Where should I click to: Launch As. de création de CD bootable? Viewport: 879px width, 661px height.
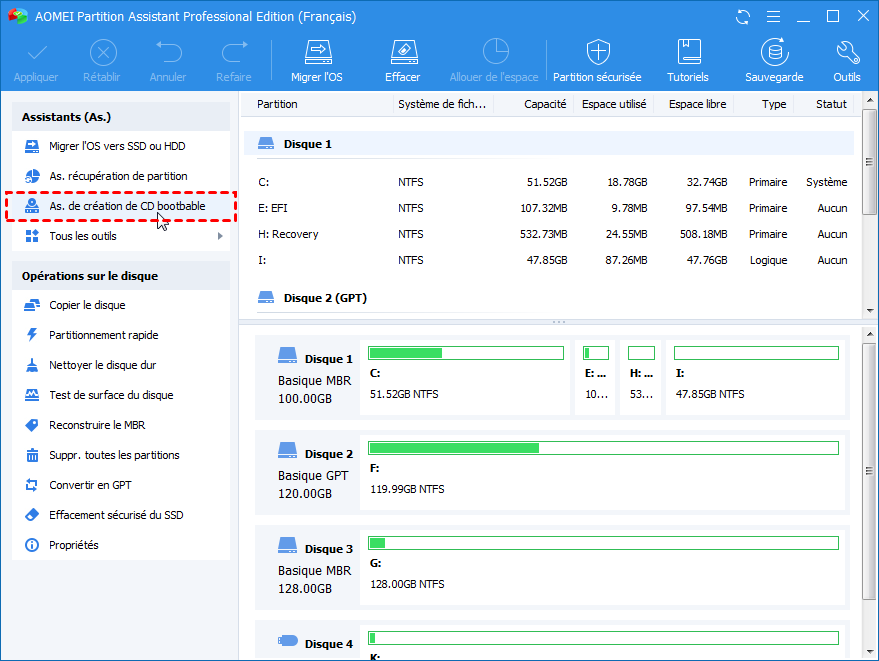(127, 206)
